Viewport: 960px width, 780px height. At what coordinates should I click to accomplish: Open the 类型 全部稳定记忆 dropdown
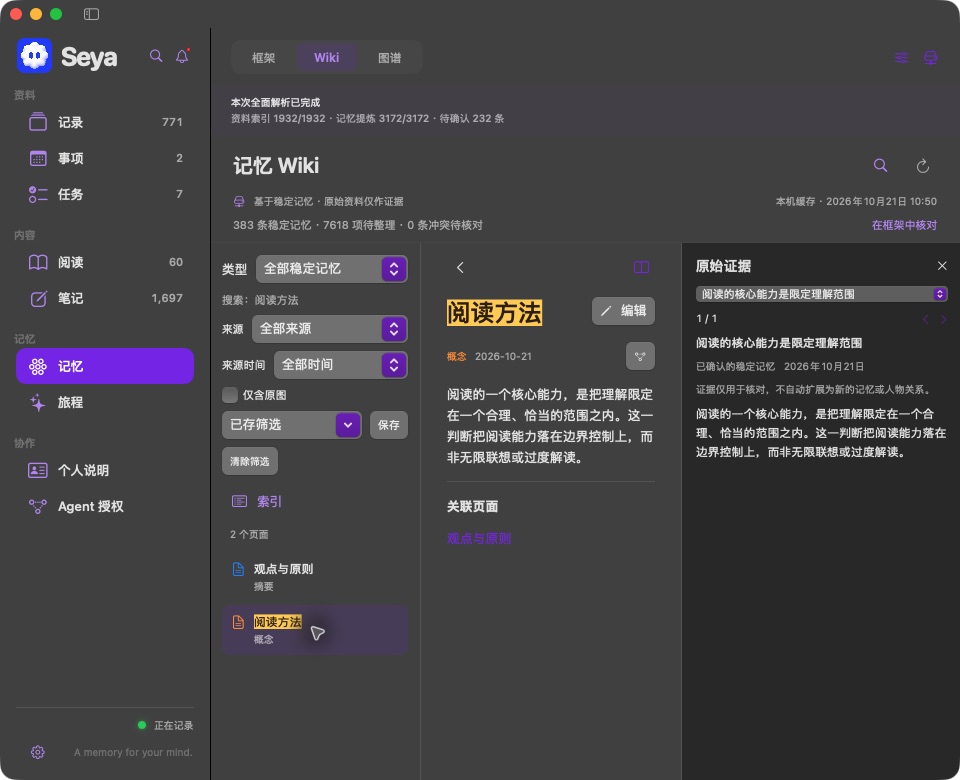click(x=331, y=269)
